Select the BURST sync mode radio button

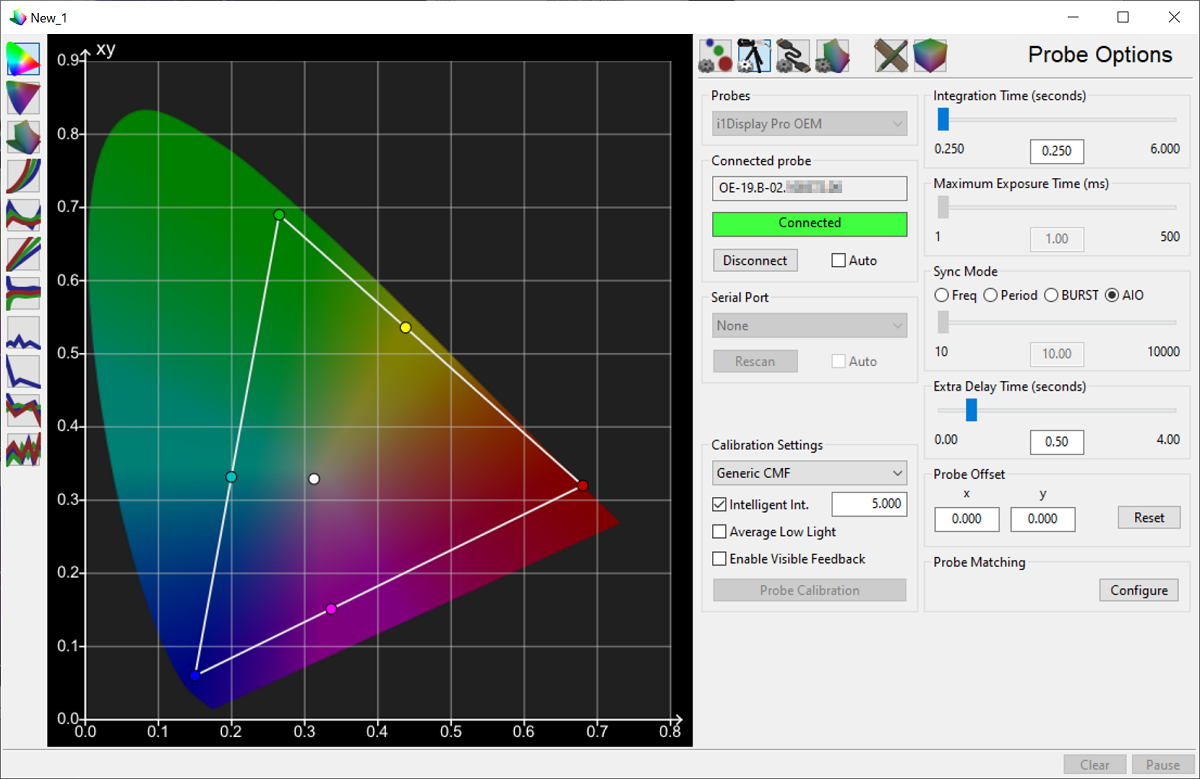(x=1051, y=295)
